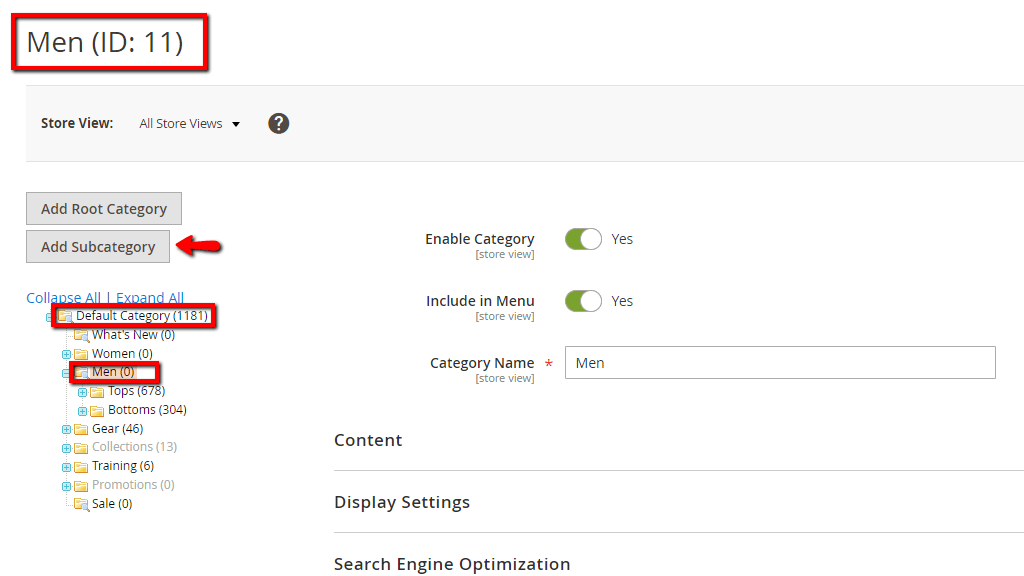Click the Tops category folder icon

[x=97, y=392]
